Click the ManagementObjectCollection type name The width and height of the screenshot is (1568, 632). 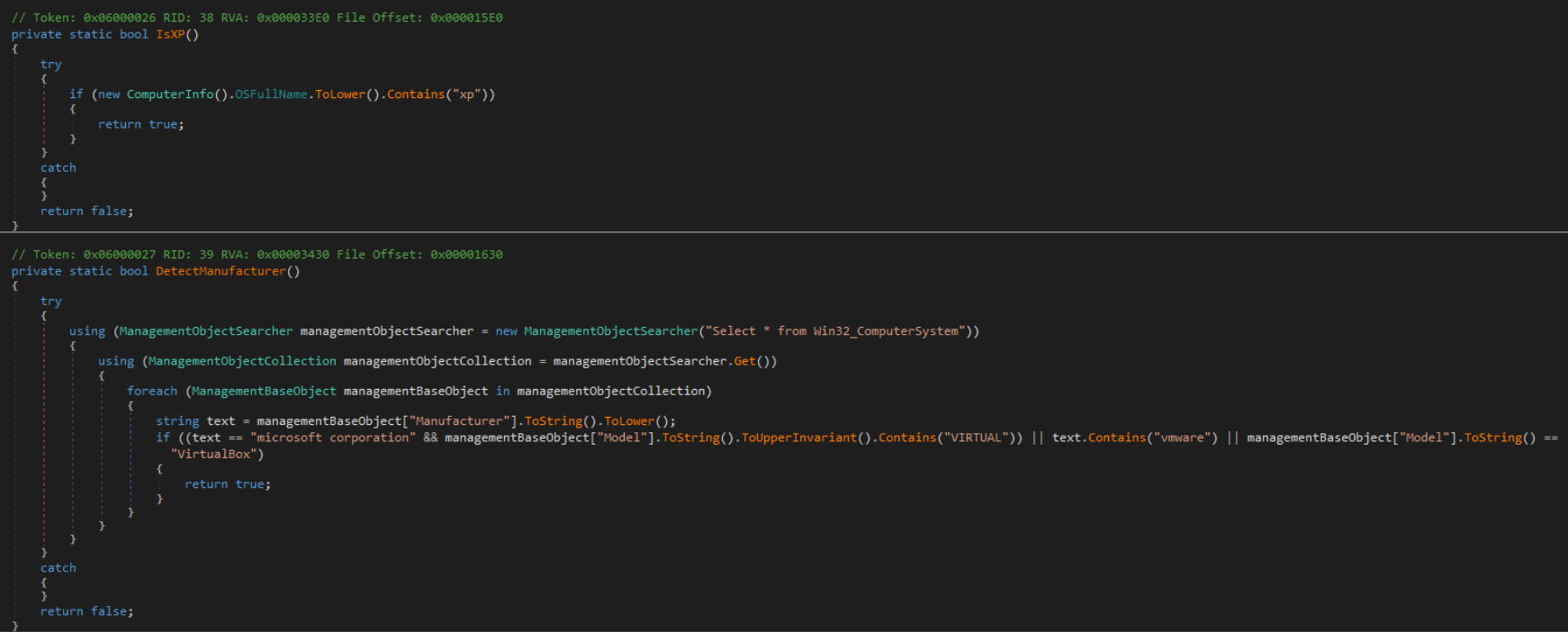click(x=242, y=361)
